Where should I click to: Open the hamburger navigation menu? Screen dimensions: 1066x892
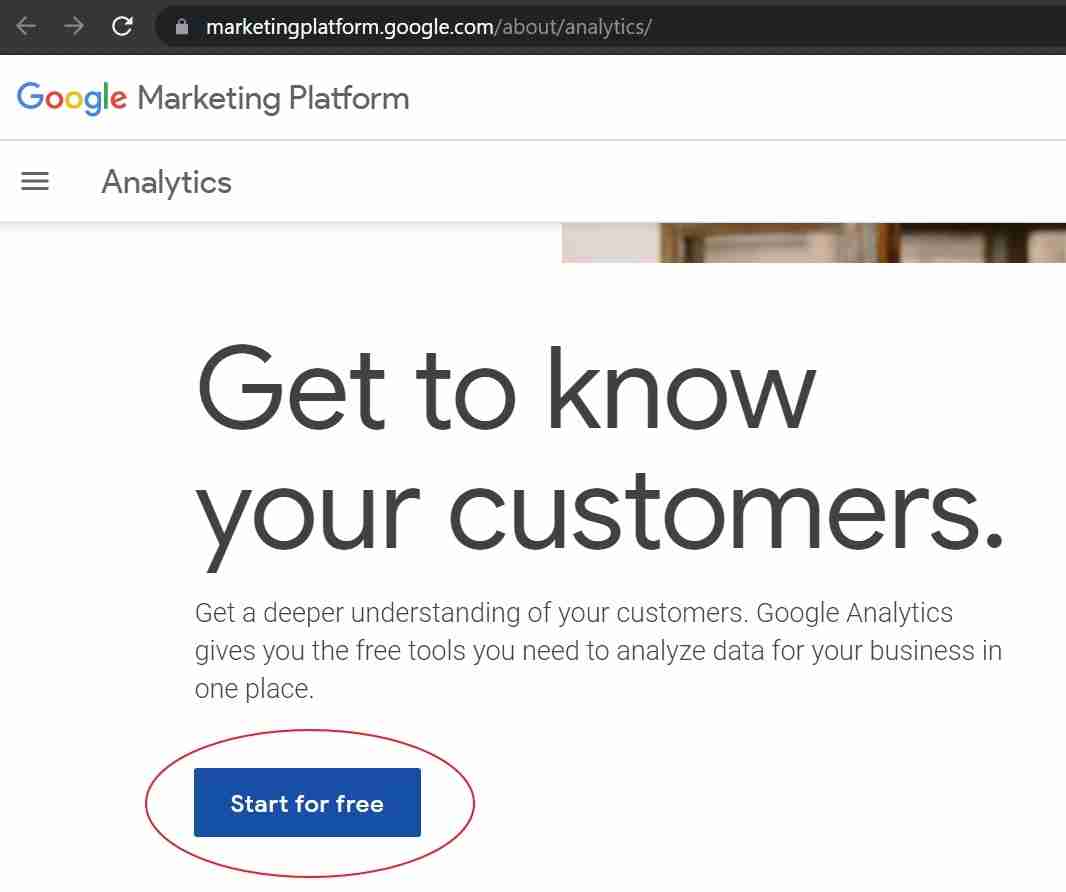[35, 182]
